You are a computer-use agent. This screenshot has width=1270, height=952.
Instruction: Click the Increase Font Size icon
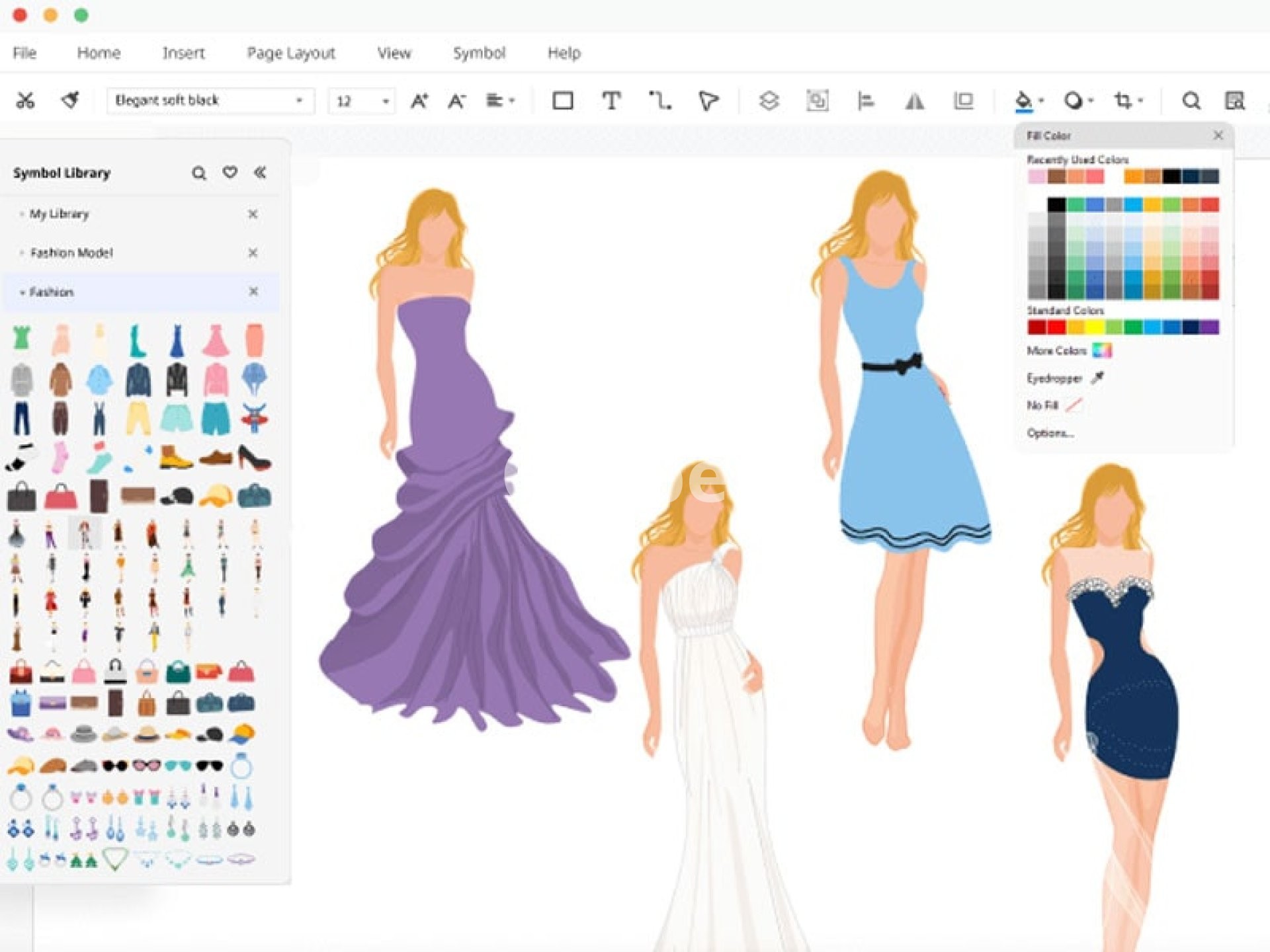tap(419, 100)
